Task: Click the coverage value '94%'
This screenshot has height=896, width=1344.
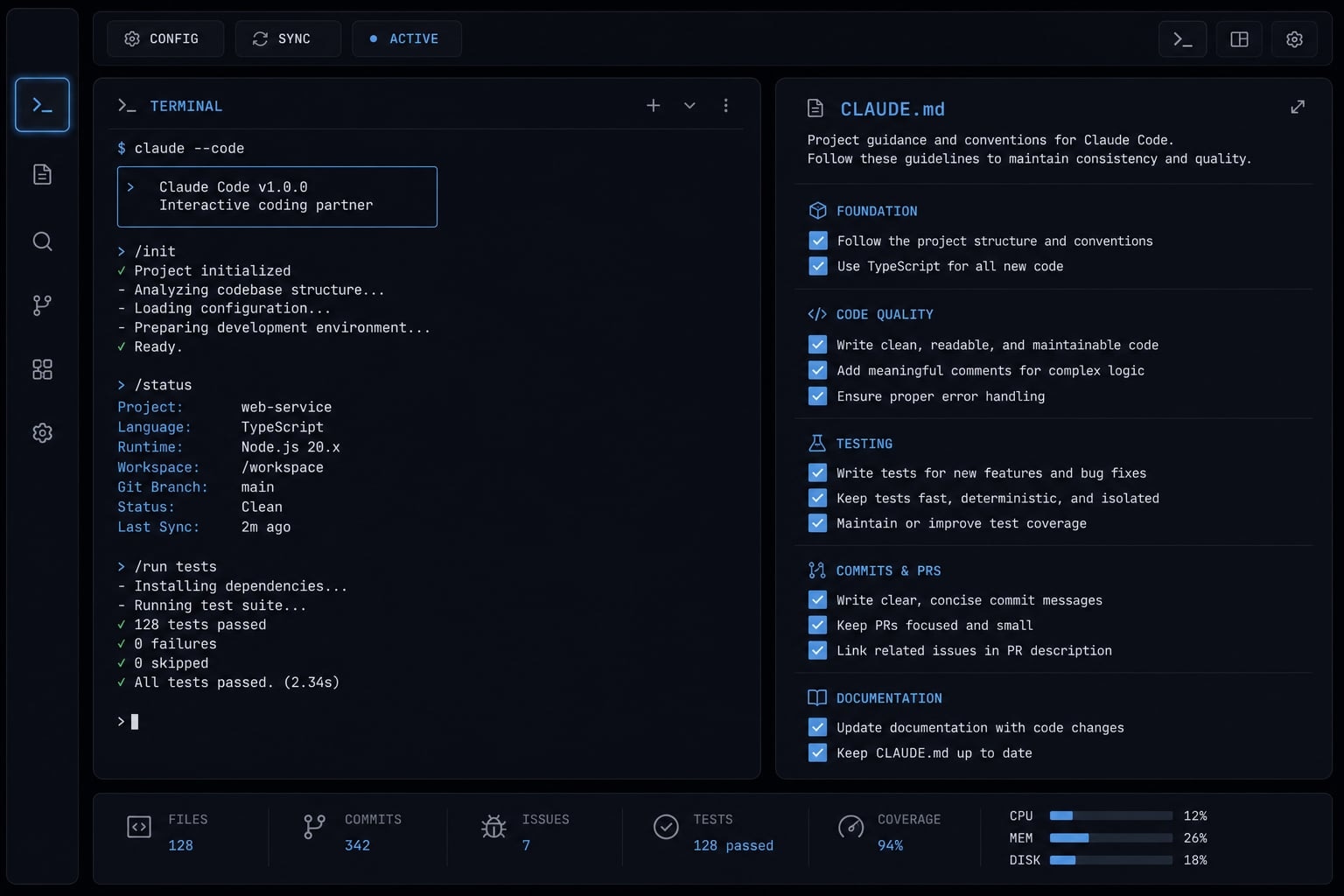Action: click(x=890, y=845)
